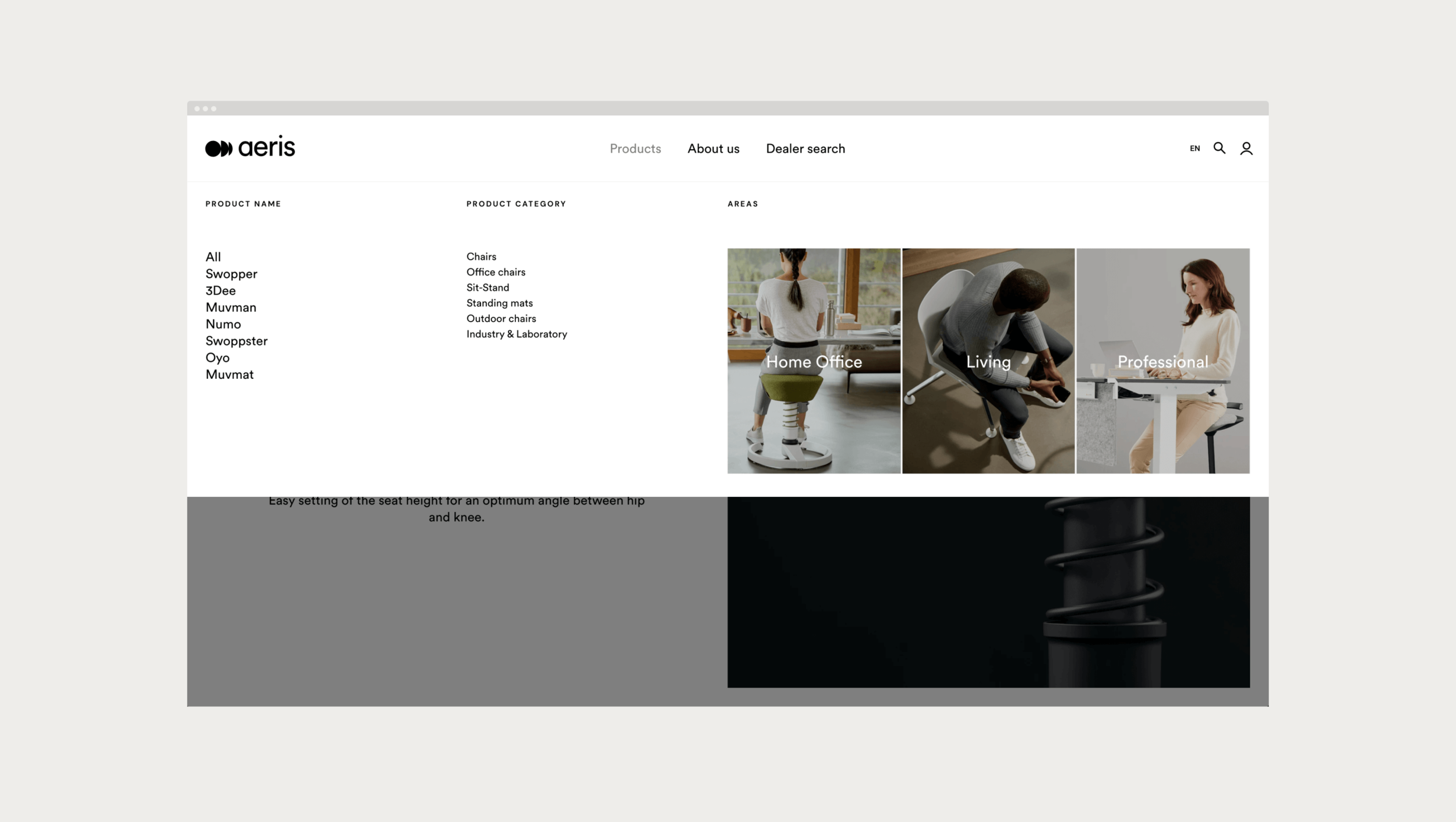
Task: Open the Living area tile
Action: [988, 361]
